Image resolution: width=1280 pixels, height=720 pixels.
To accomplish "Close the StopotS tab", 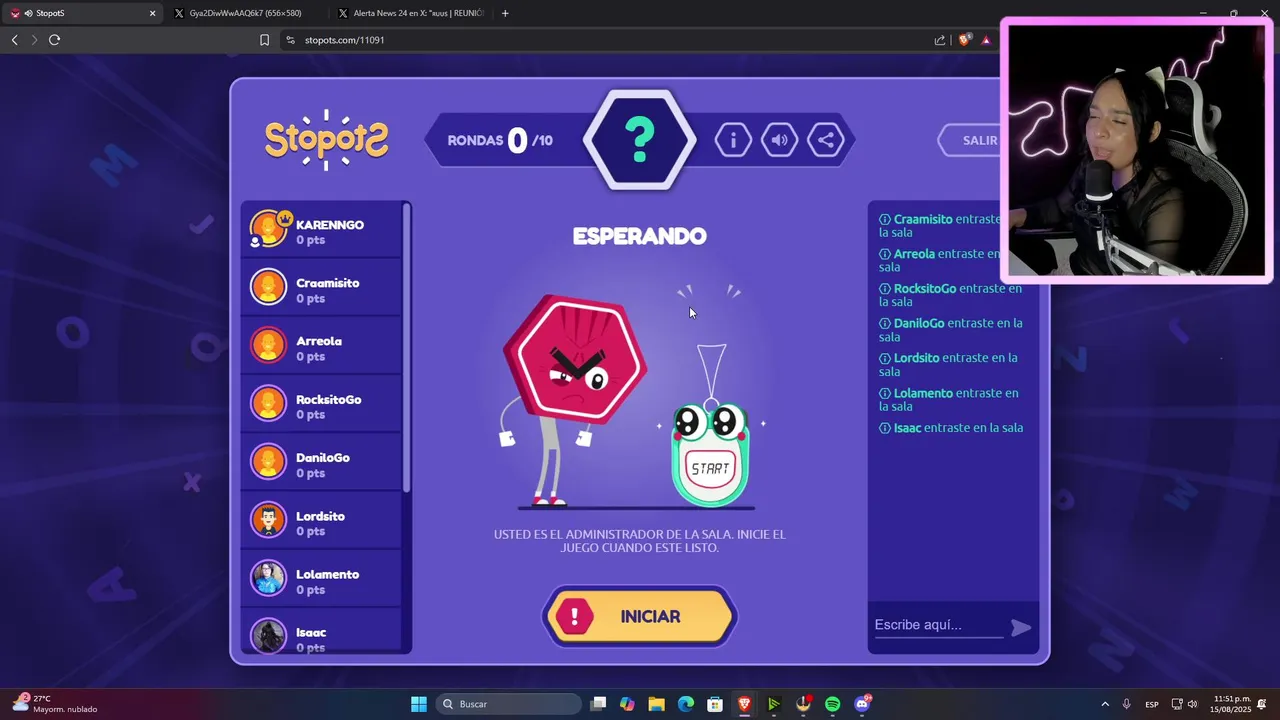I will [x=152, y=13].
